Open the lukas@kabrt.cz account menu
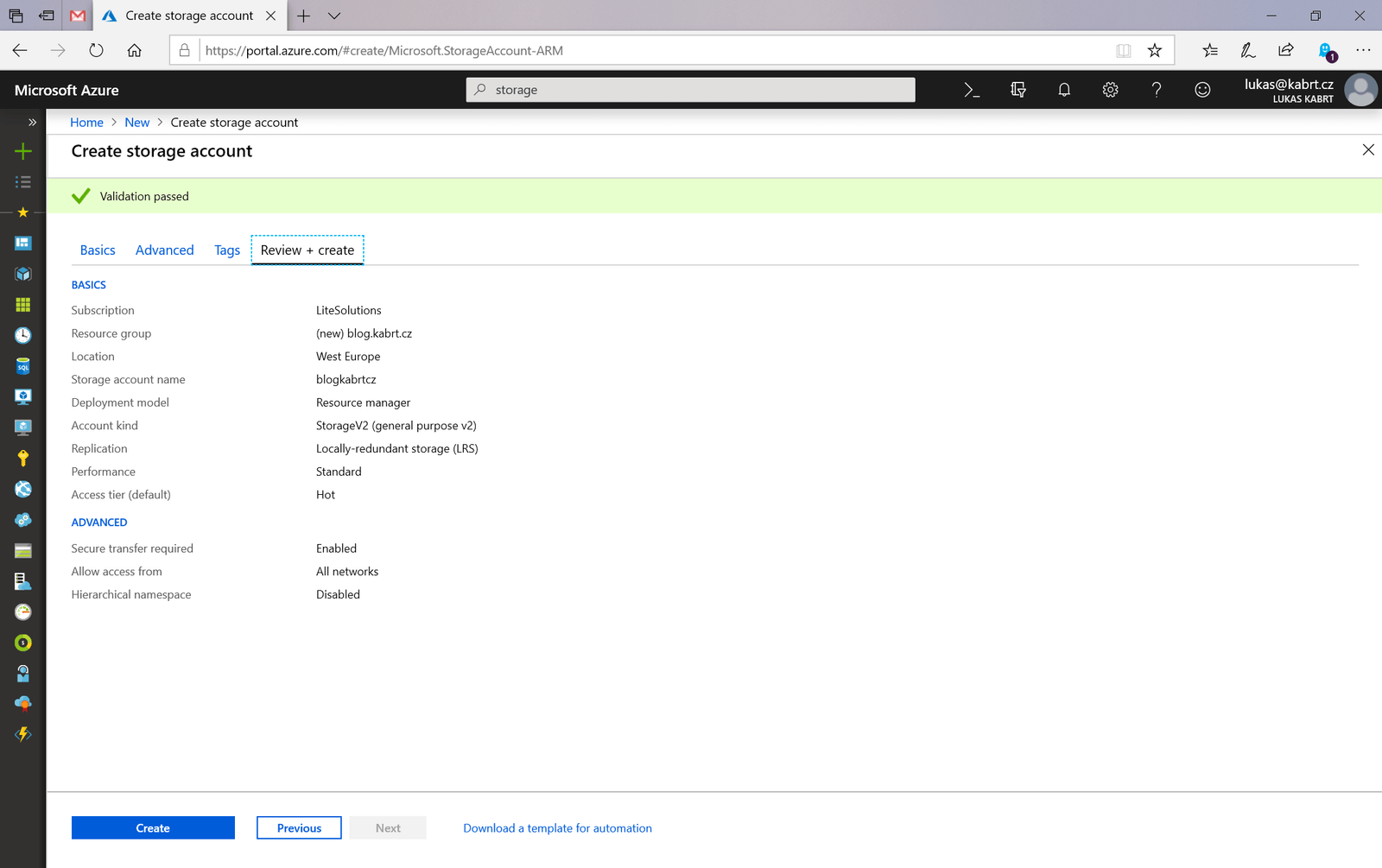The height and width of the screenshot is (868, 1382). coord(1310,90)
